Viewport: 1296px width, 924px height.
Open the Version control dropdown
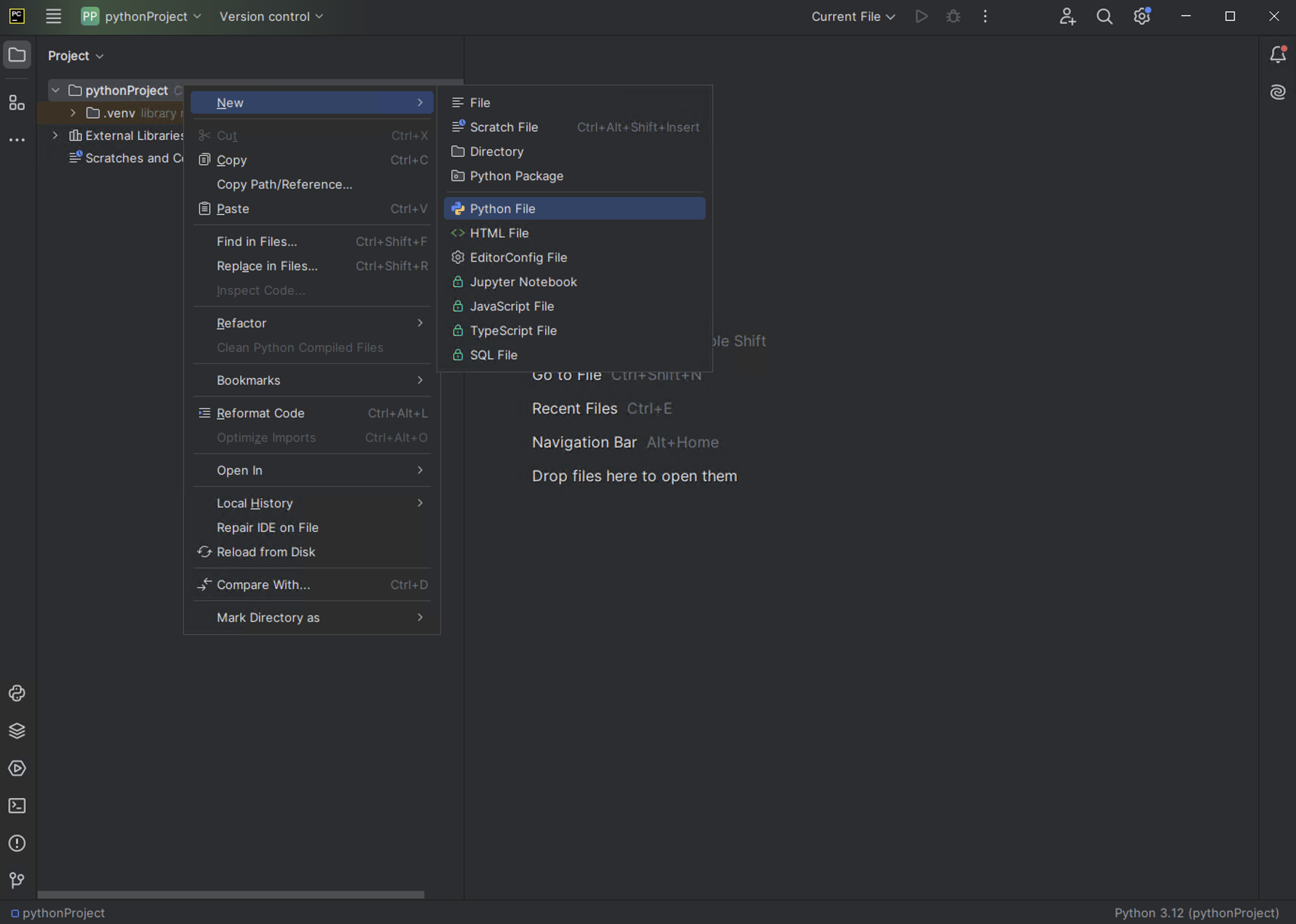pos(271,16)
